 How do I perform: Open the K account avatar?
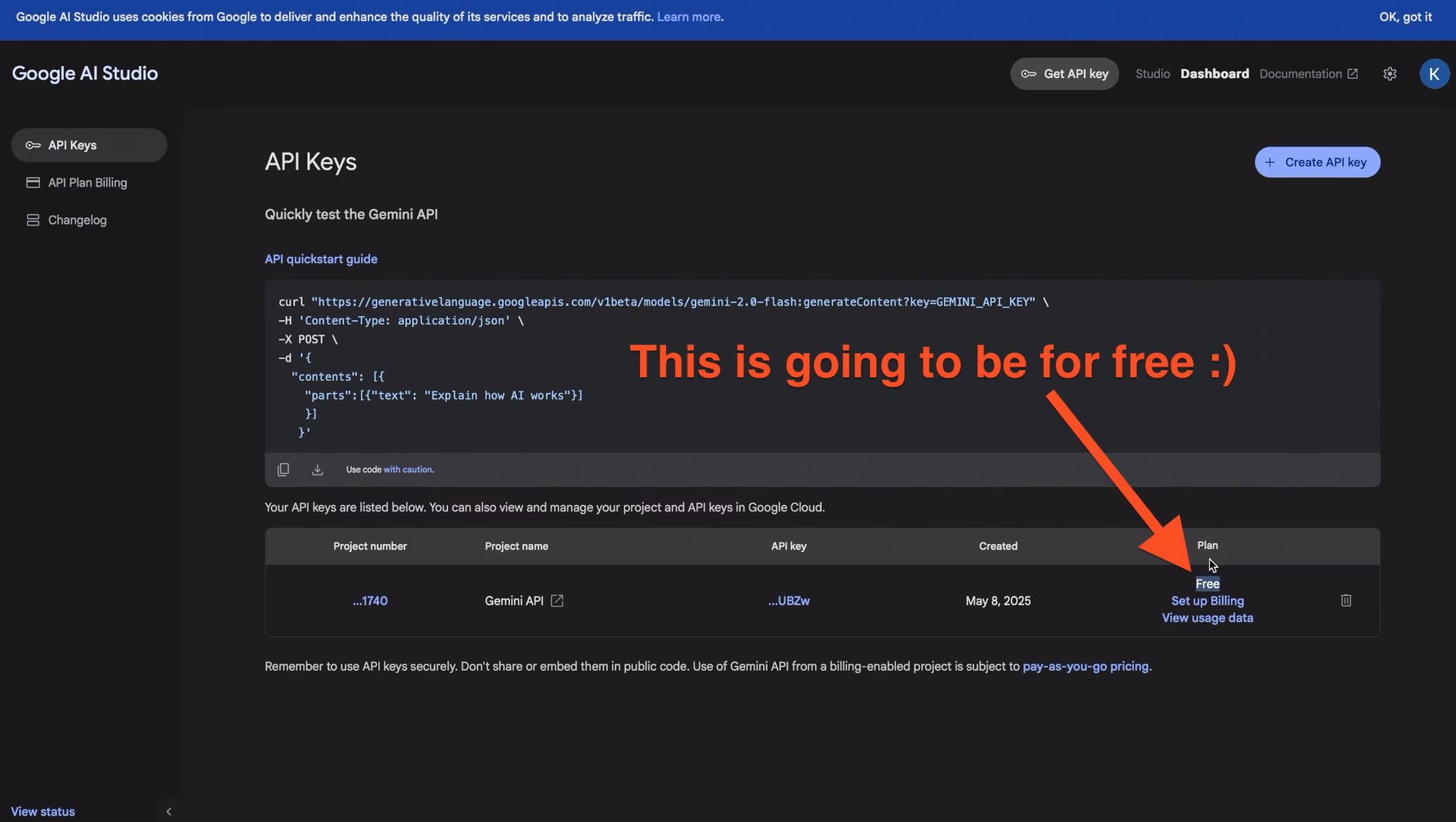click(1433, 74)
